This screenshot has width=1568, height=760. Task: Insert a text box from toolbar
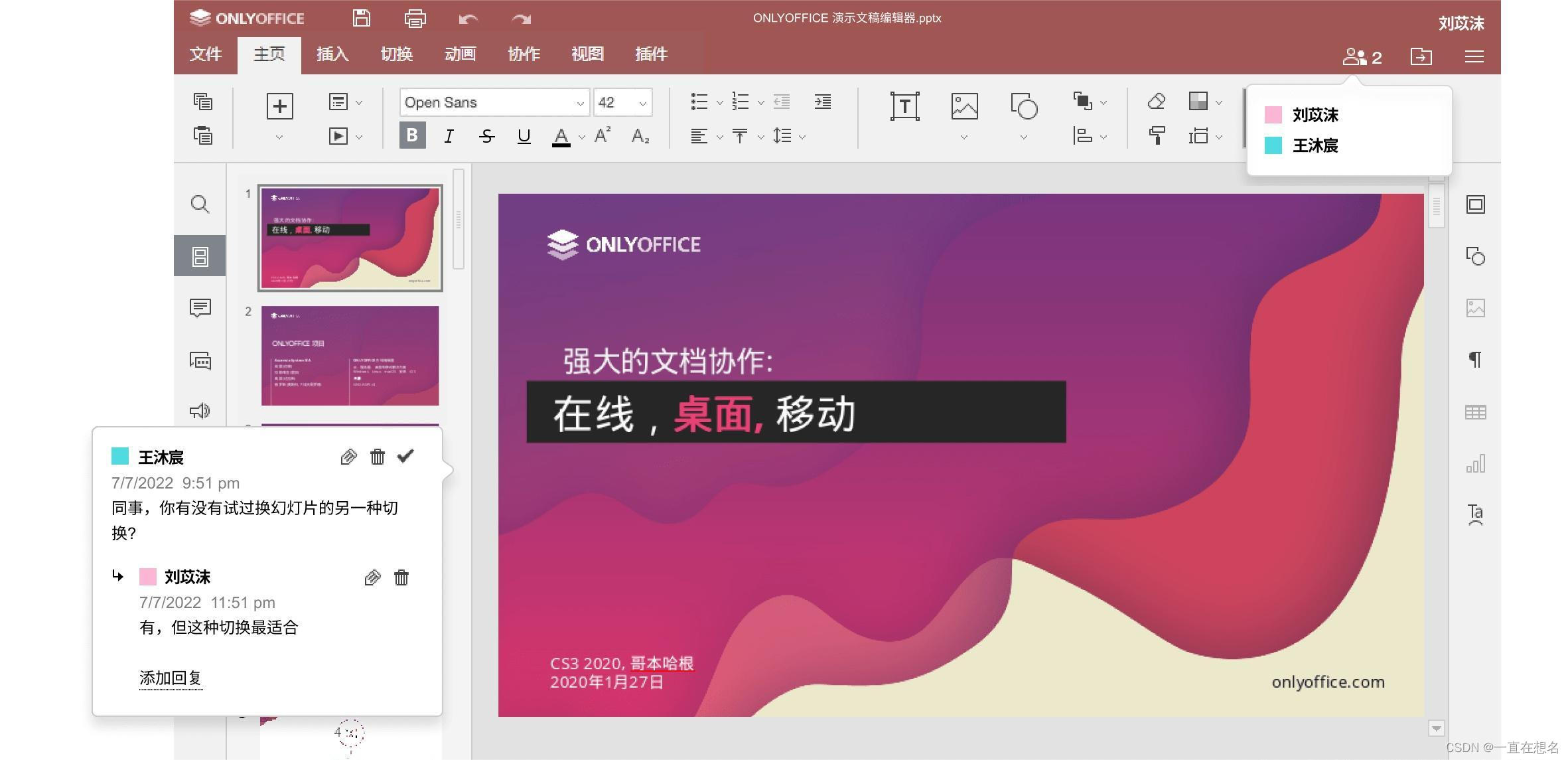904,106
